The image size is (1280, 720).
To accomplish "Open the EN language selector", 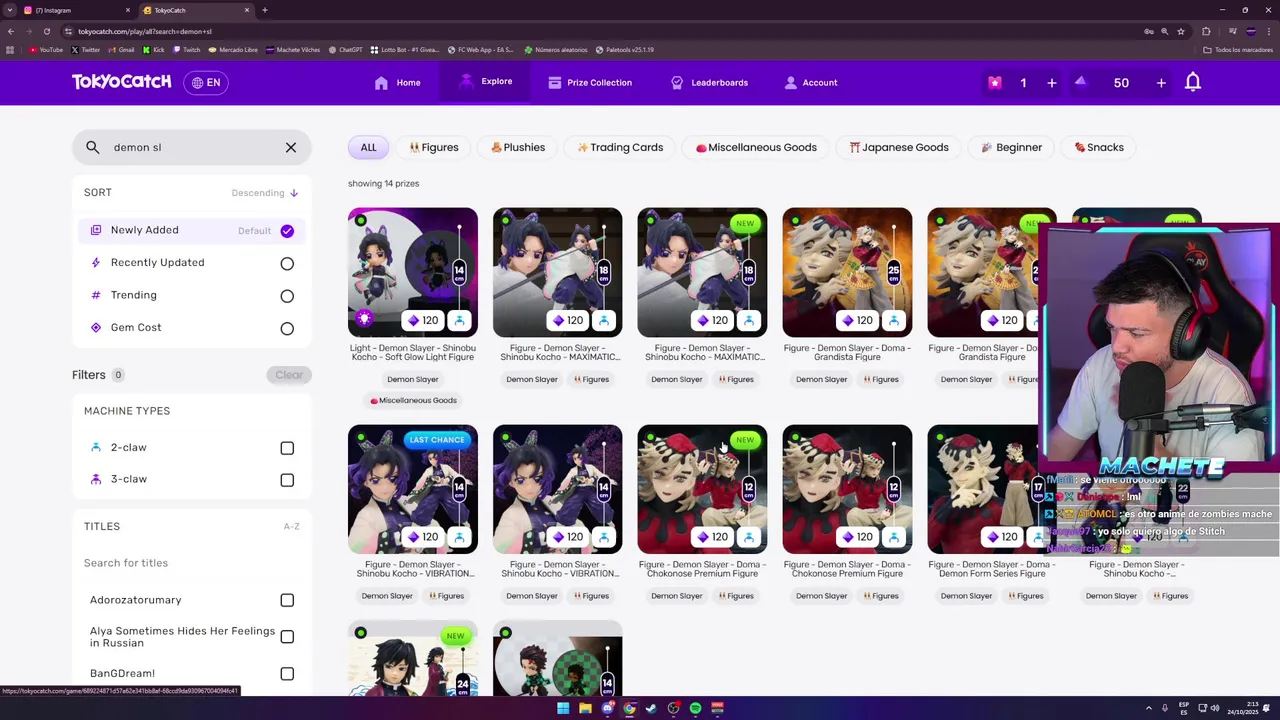I will pyautogui.click(x=206, y=83).
